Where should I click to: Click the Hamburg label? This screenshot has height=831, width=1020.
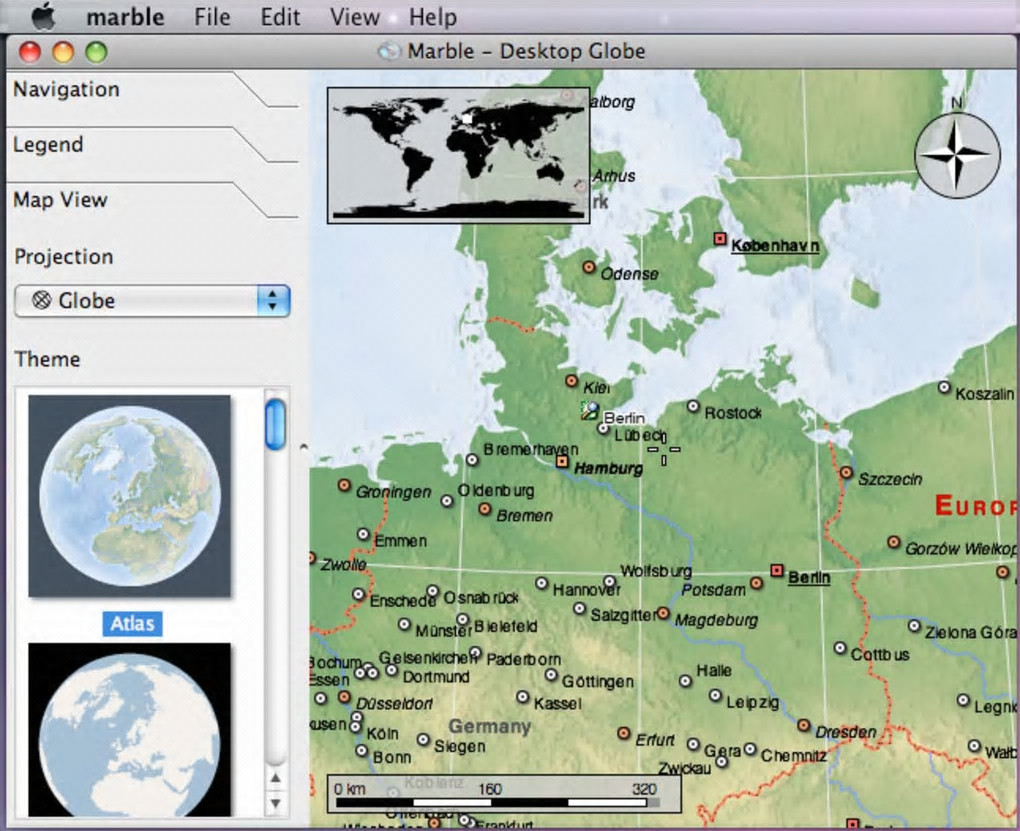pos(608,468)
